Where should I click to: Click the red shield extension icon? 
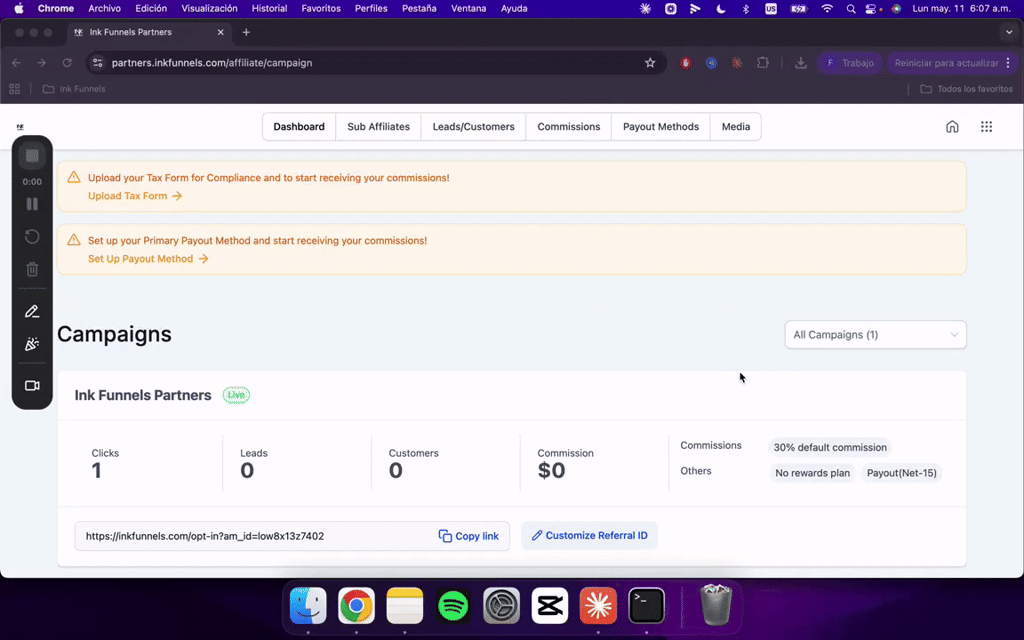click(686, 63)
